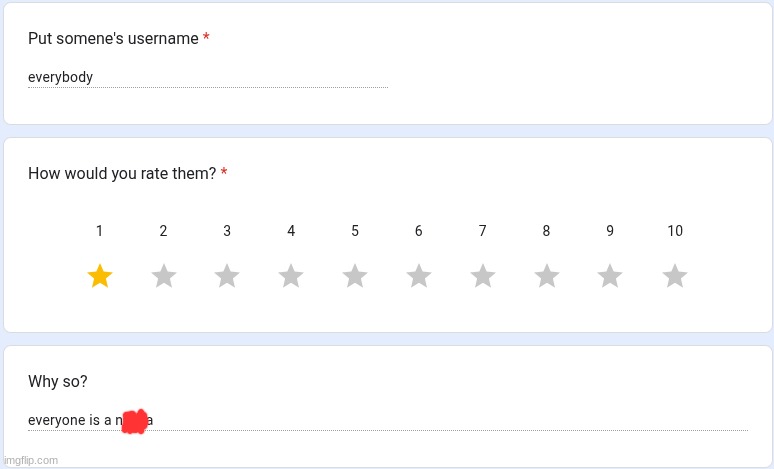Image resolution: width=774 pixels, height=469 pixels.
Task: Click the ninth rating star
Action: (x=610, y=276)
